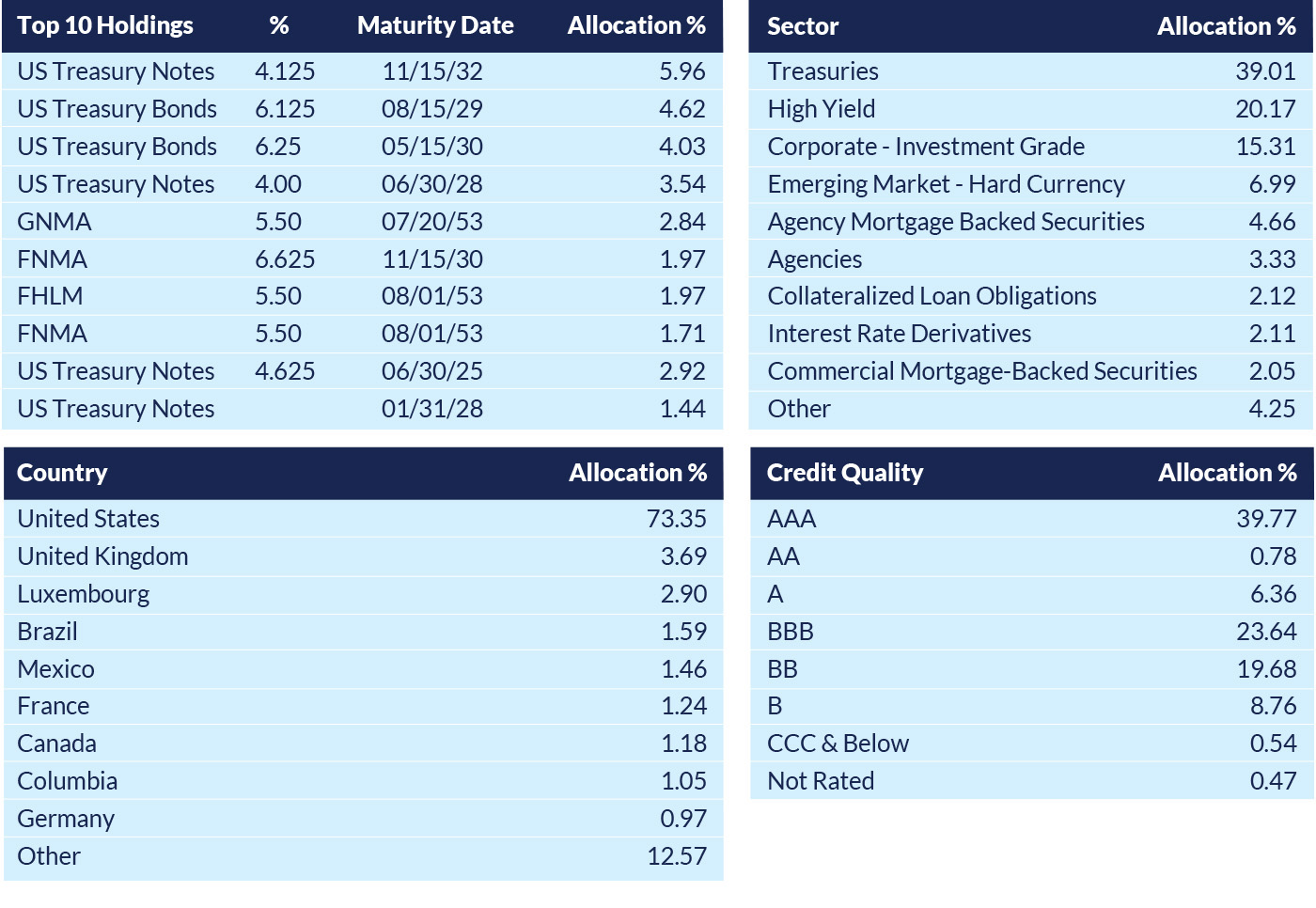Select the FHLM holding name
This screenshot has width=1316, height=908.
pos(50,296)
